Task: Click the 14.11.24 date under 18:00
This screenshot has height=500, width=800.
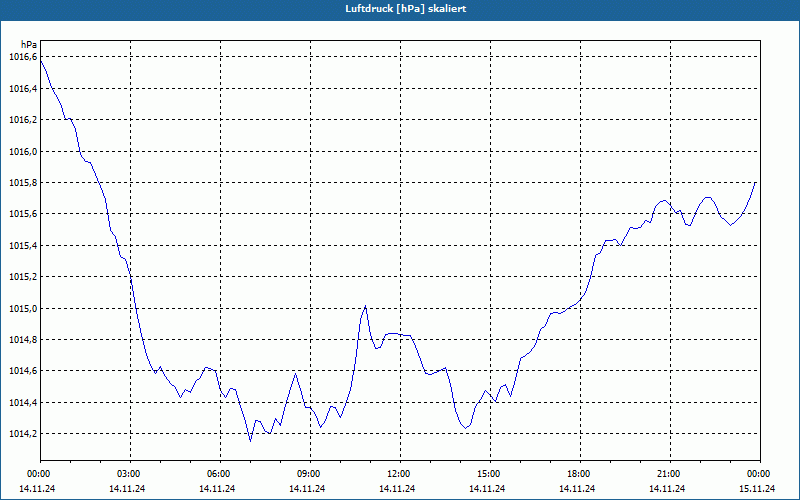Action: [577, 488]
